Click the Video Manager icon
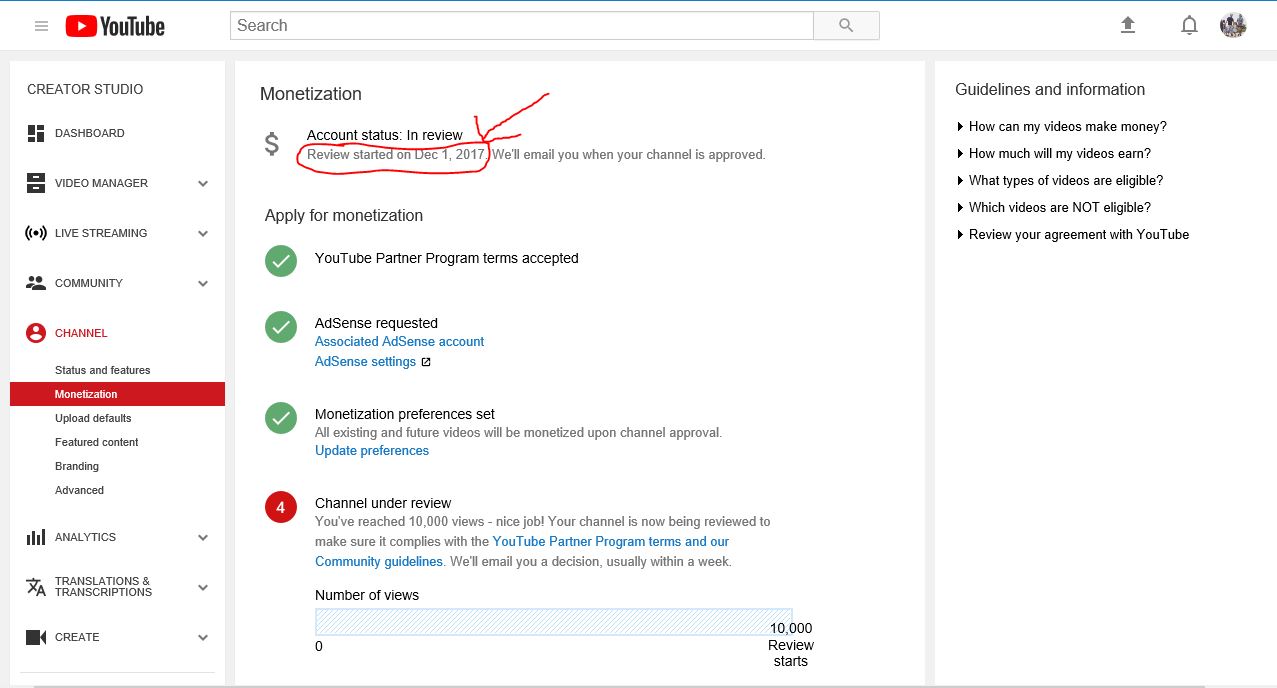This screenshot has height=688, width=1277. 36,183
